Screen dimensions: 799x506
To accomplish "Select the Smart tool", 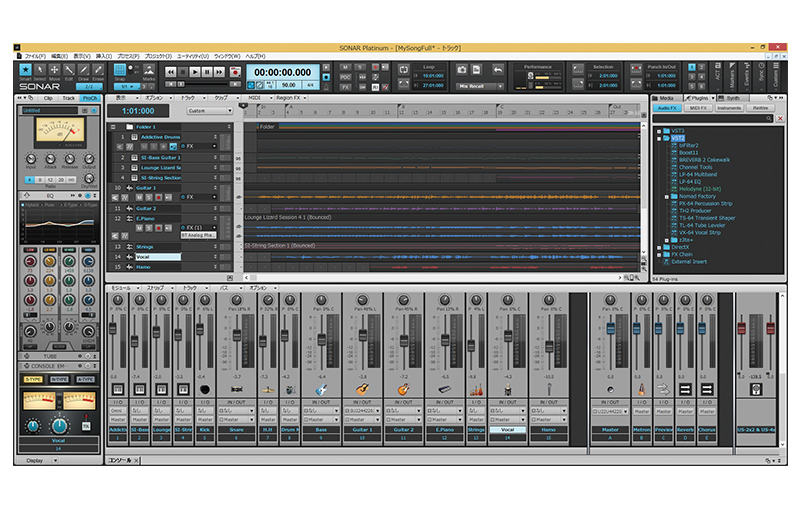I will [25, 70].
